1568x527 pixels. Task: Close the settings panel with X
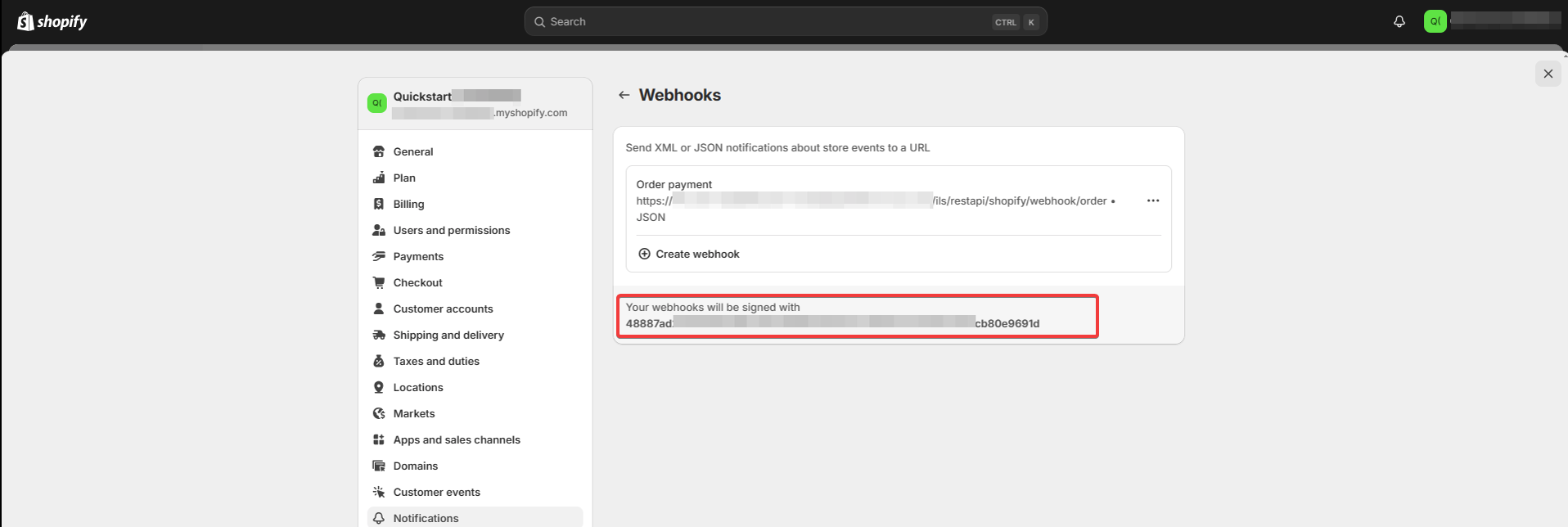1548,74
